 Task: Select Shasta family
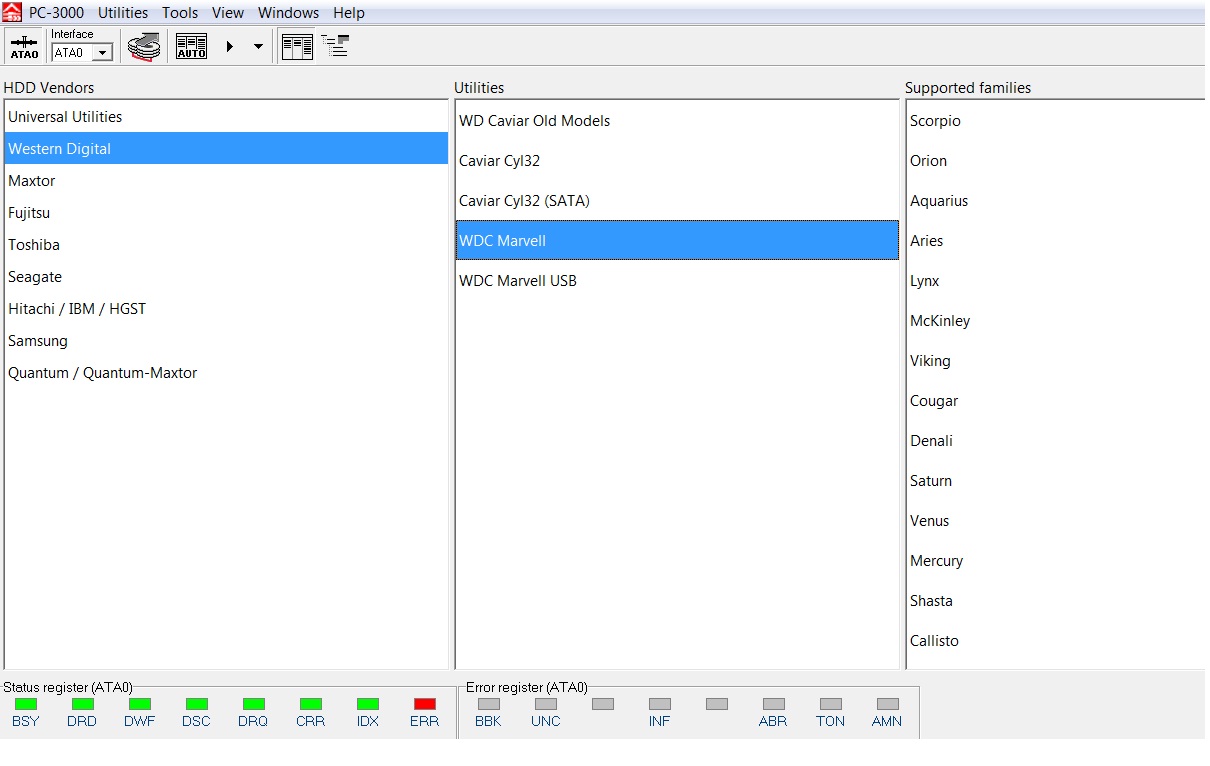tap(1056, 601)
